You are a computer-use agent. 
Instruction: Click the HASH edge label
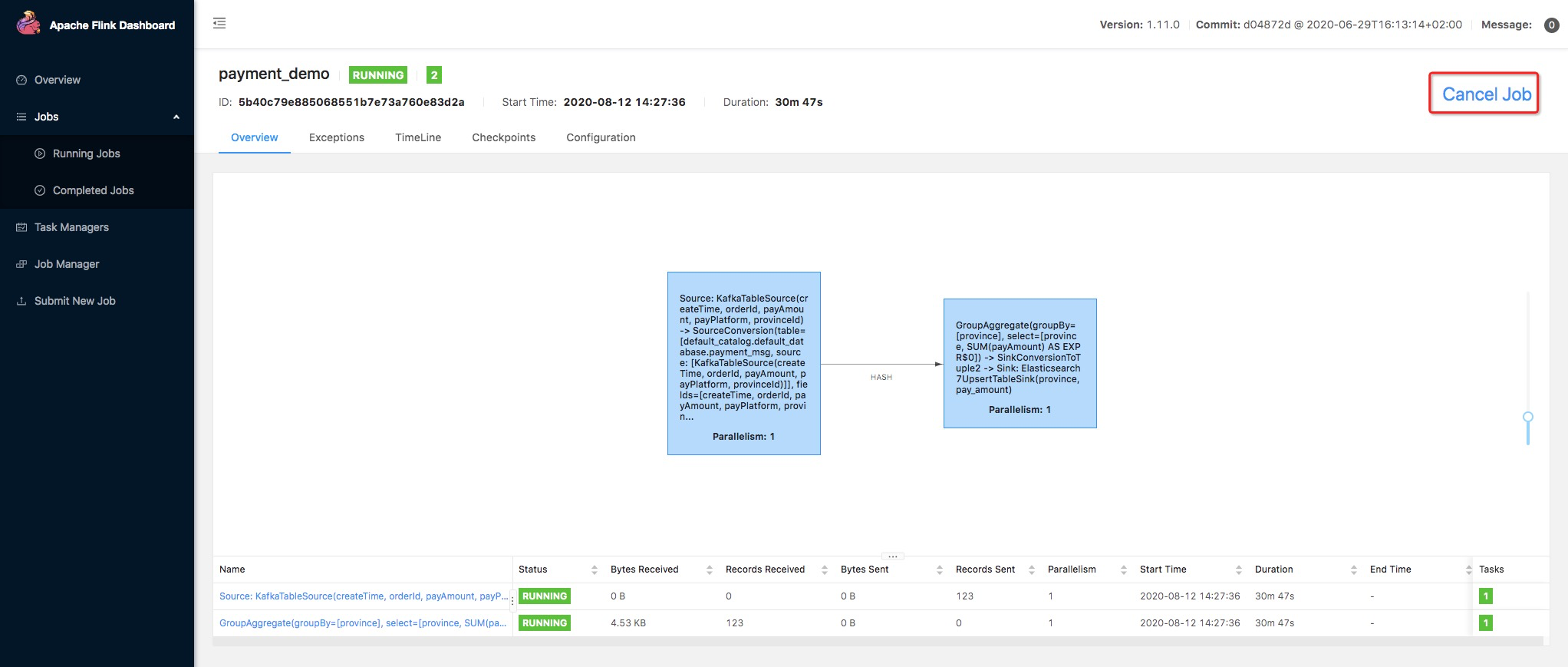[881, 377]
